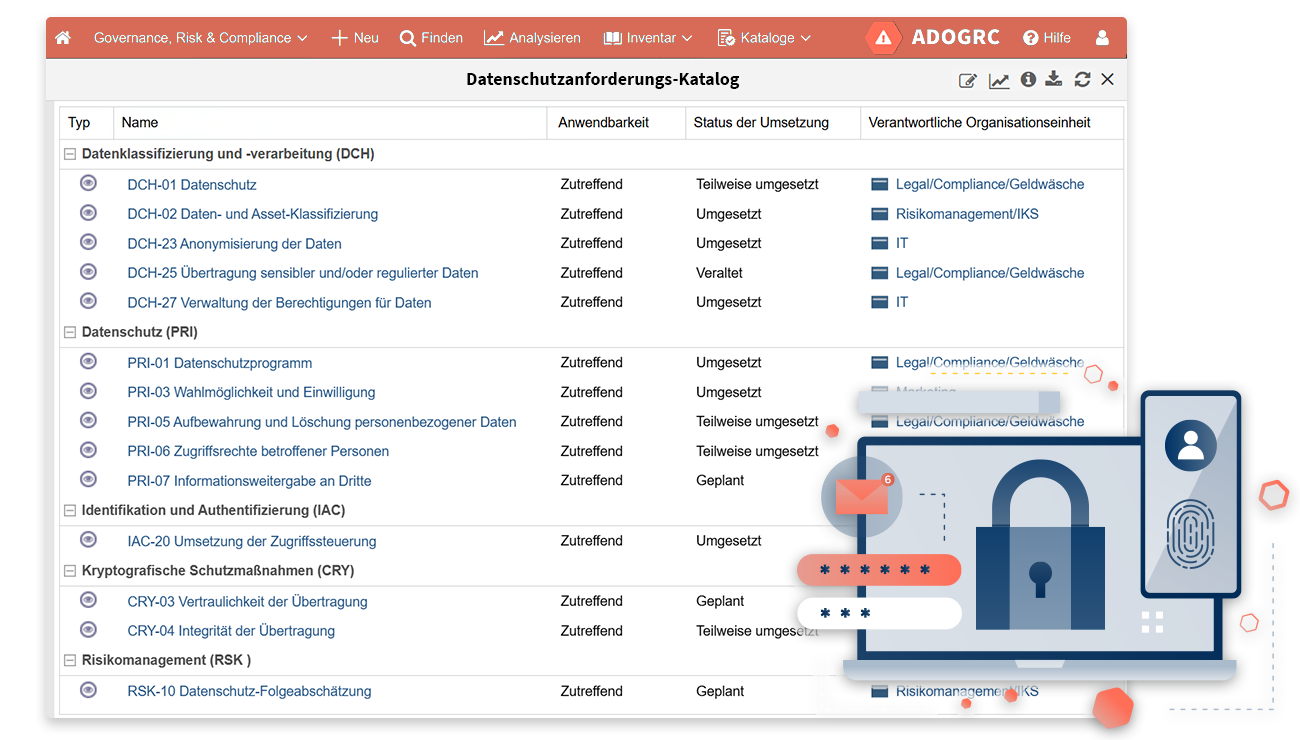Click the eye icon beside DCH-02
Screen dimensions: 1300x740
coord(88,212)
